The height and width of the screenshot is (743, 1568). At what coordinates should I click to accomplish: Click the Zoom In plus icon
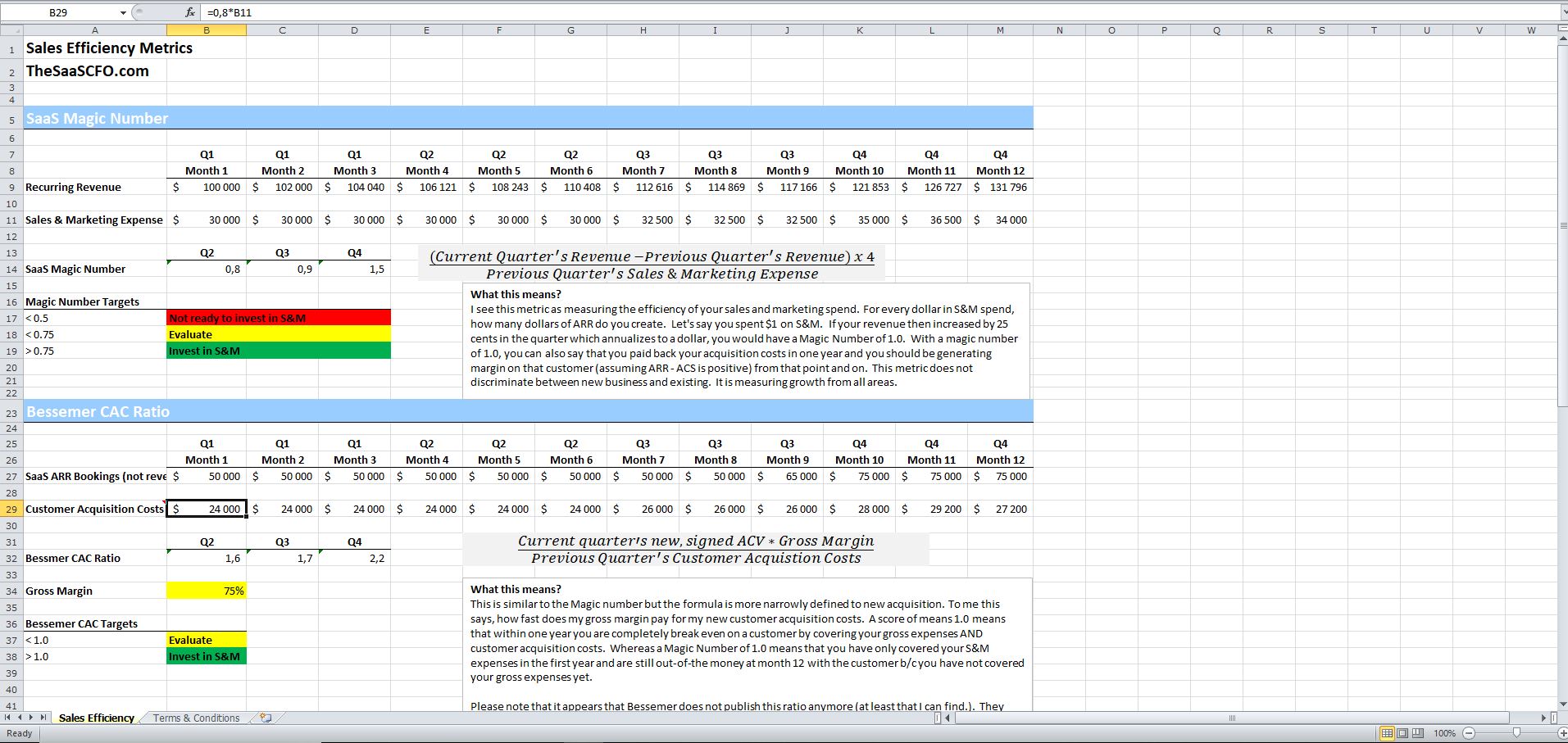[x=1561, y=733]
